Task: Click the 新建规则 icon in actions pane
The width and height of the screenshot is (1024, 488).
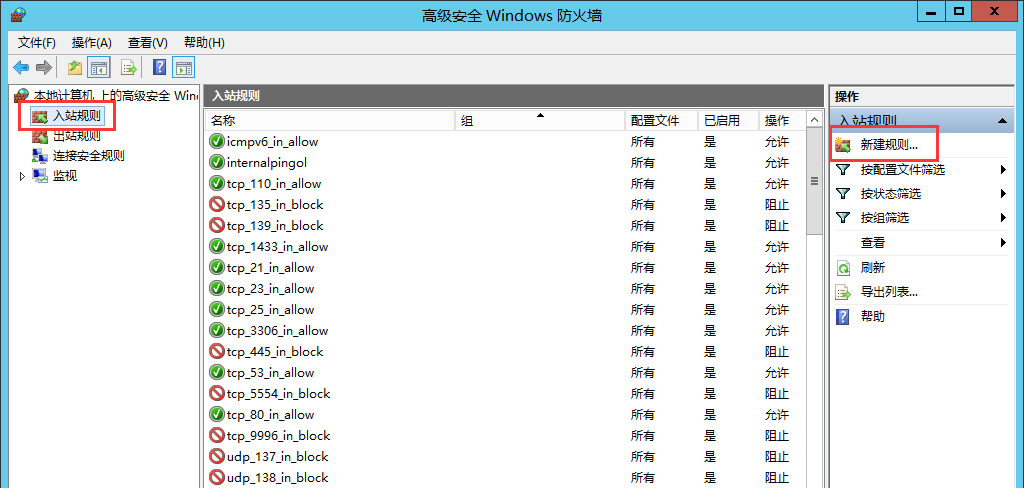Action: click(843, 145)
